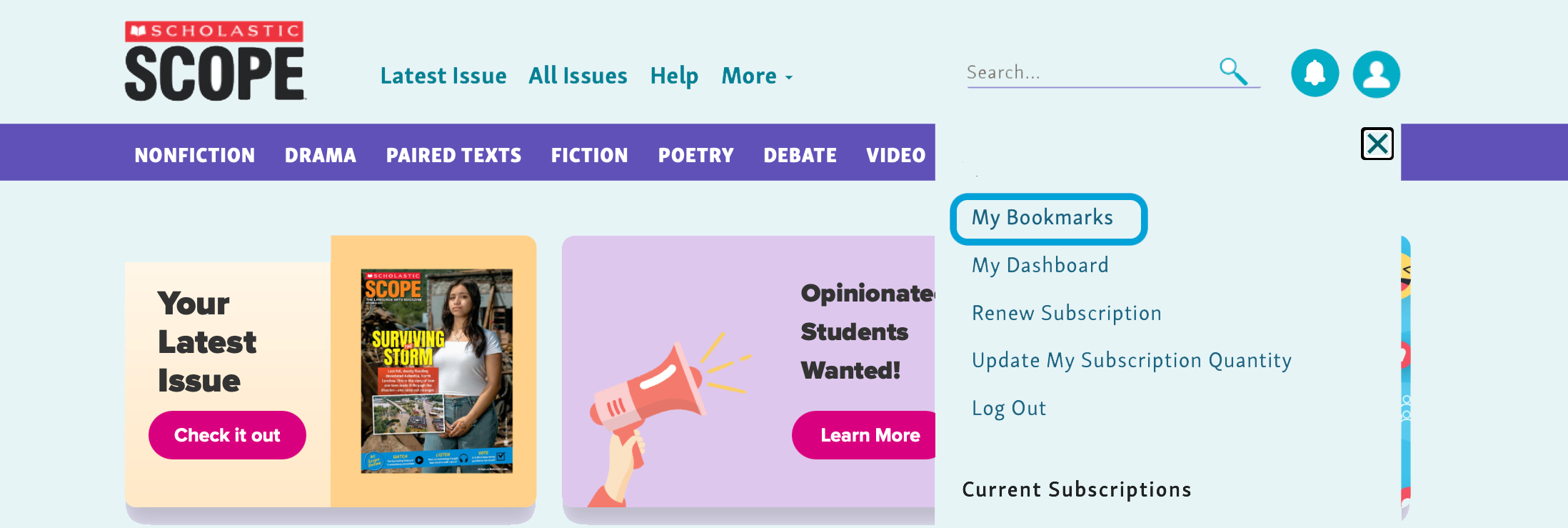Image resolution: width=1568 pixels, height=528 pixels.
Task: Open the Latest Issue link
Action: (x=443, y=76)
